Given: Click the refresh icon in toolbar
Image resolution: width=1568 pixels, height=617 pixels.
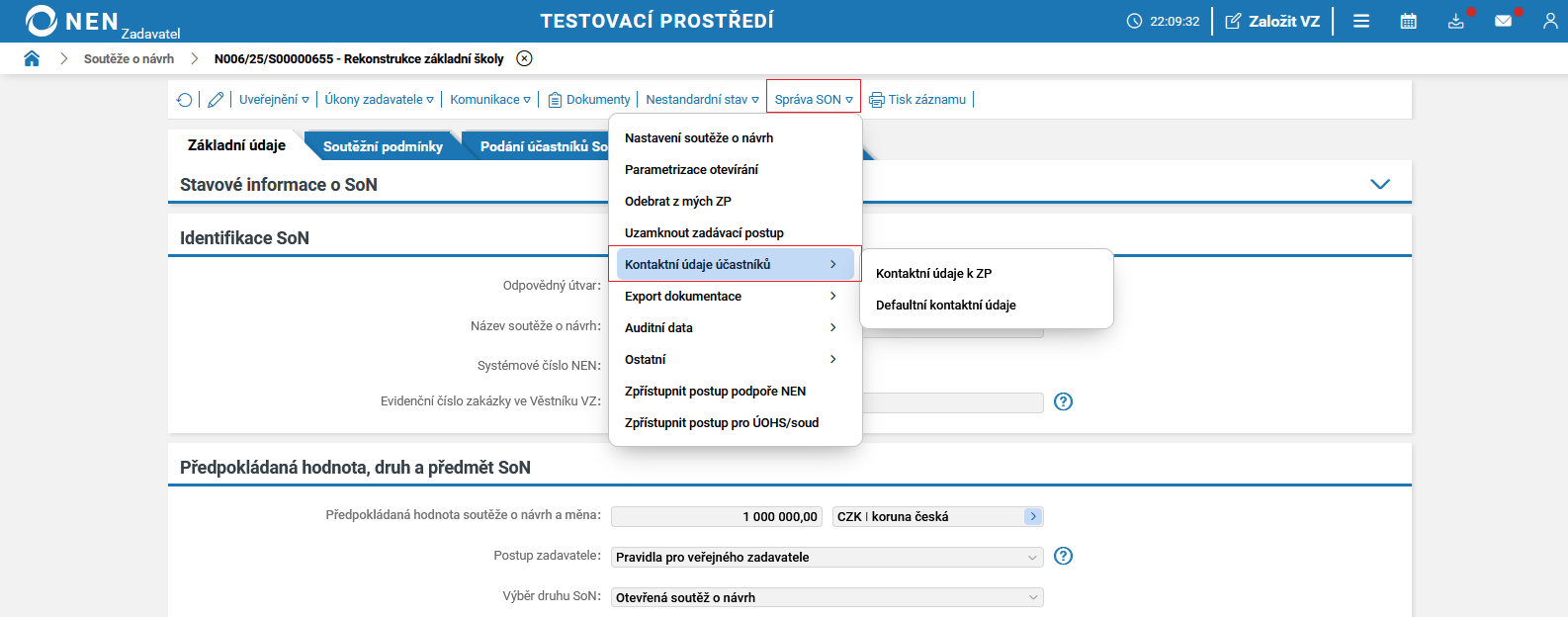Looking at the screenshot, I should [185, 100].
